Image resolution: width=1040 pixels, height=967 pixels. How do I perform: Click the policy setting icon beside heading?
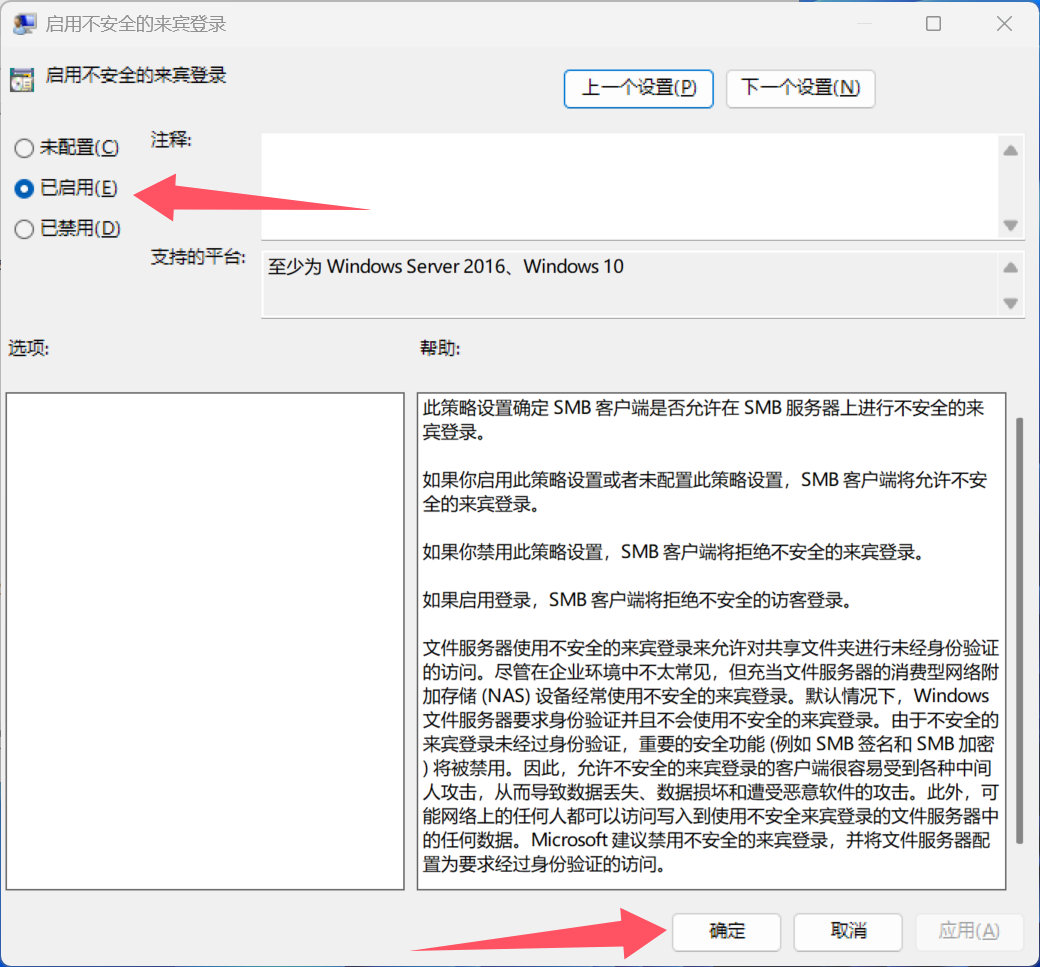coord(22,80)
